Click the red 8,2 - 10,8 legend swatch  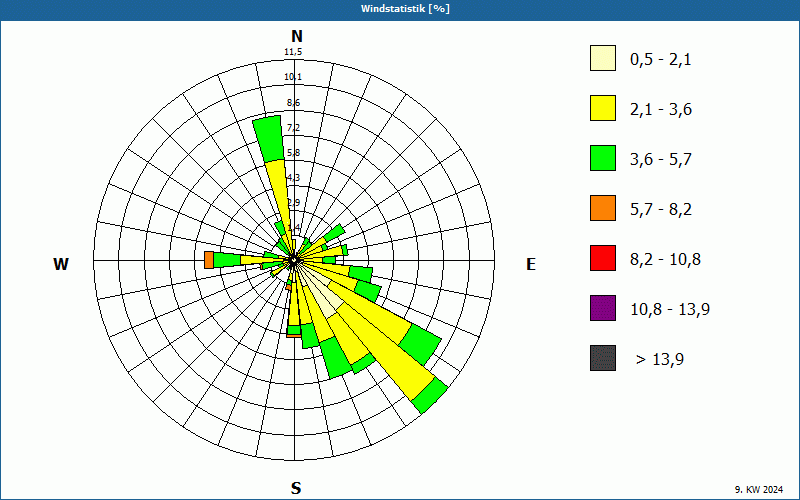tap(603, 258)
